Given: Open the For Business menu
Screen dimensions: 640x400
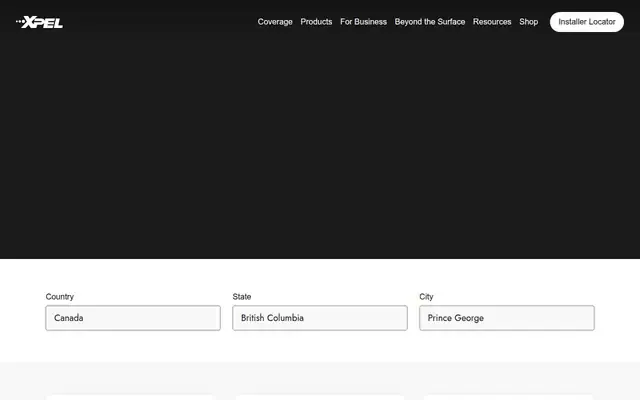Looking at the screenshot, I should (363, 22).
